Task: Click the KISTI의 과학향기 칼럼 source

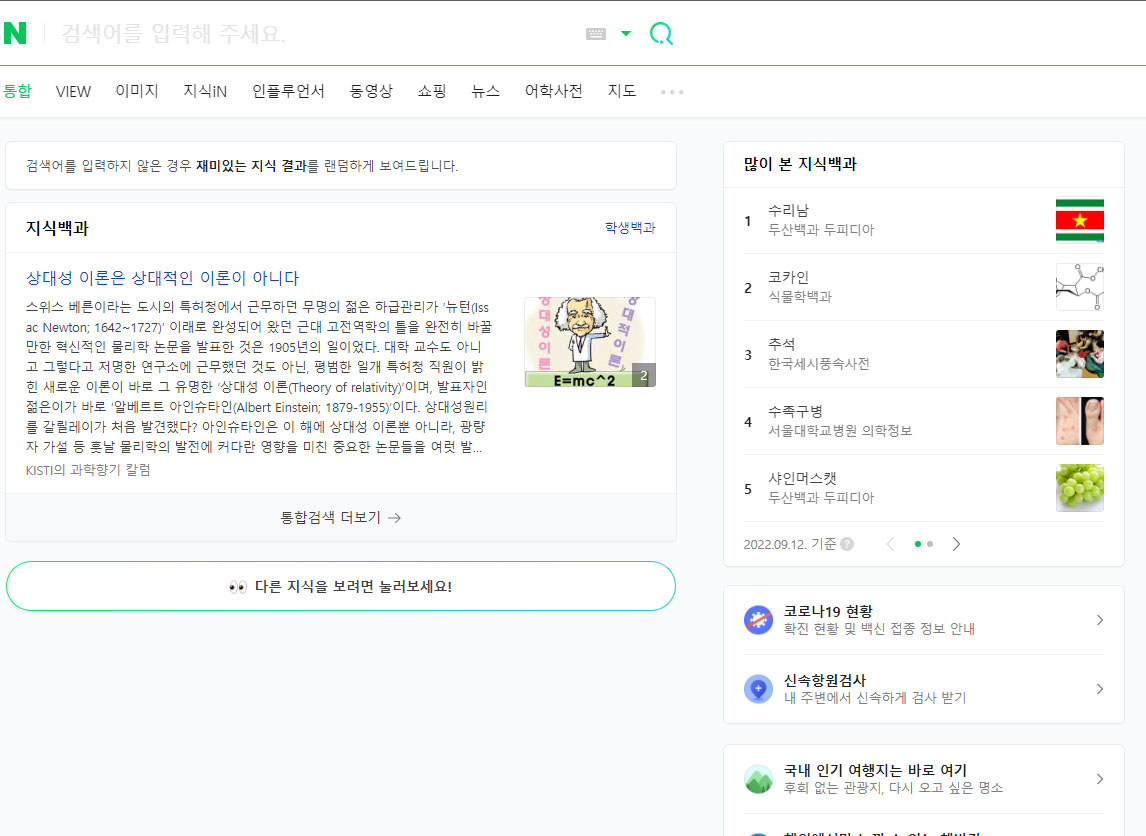Action: pyautogui.click(x=88, y=470)
